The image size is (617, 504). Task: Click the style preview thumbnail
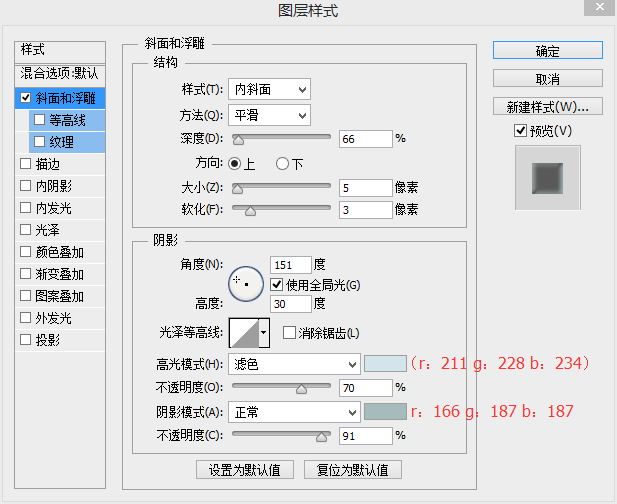(547, 177)
